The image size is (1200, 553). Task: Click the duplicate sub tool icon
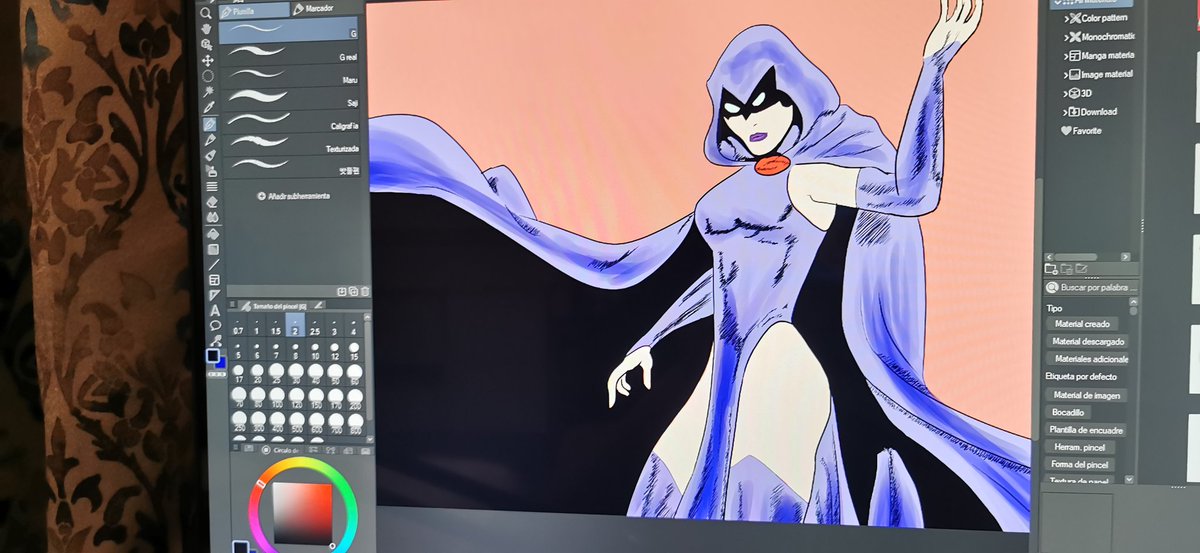click(354, 291)
